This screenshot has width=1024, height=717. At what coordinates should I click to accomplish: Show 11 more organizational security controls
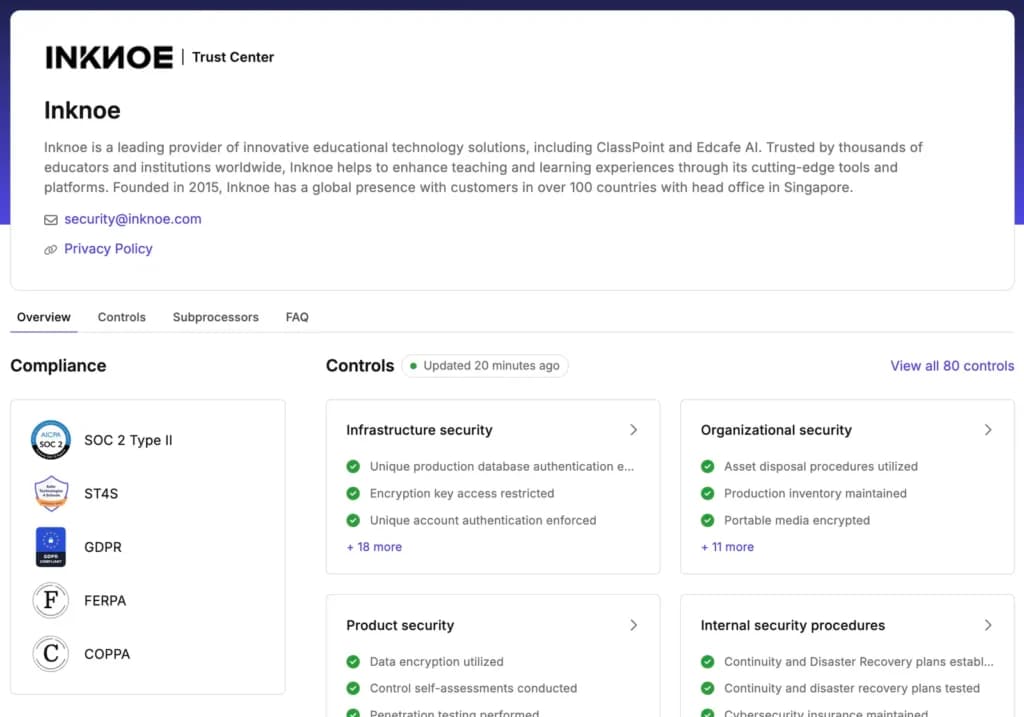tap(728, 547)
